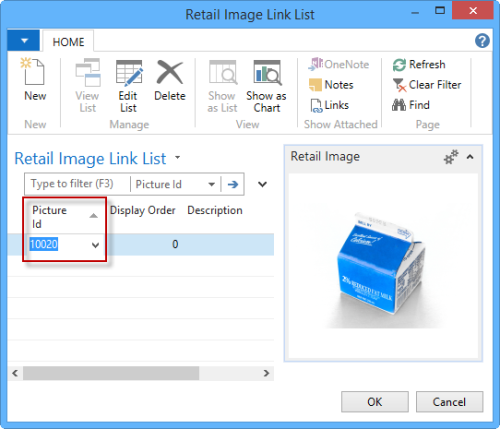The height and width of the screenshot is (429, 500).
Task: Click the Description column header
Action: (x=215, y=210)
